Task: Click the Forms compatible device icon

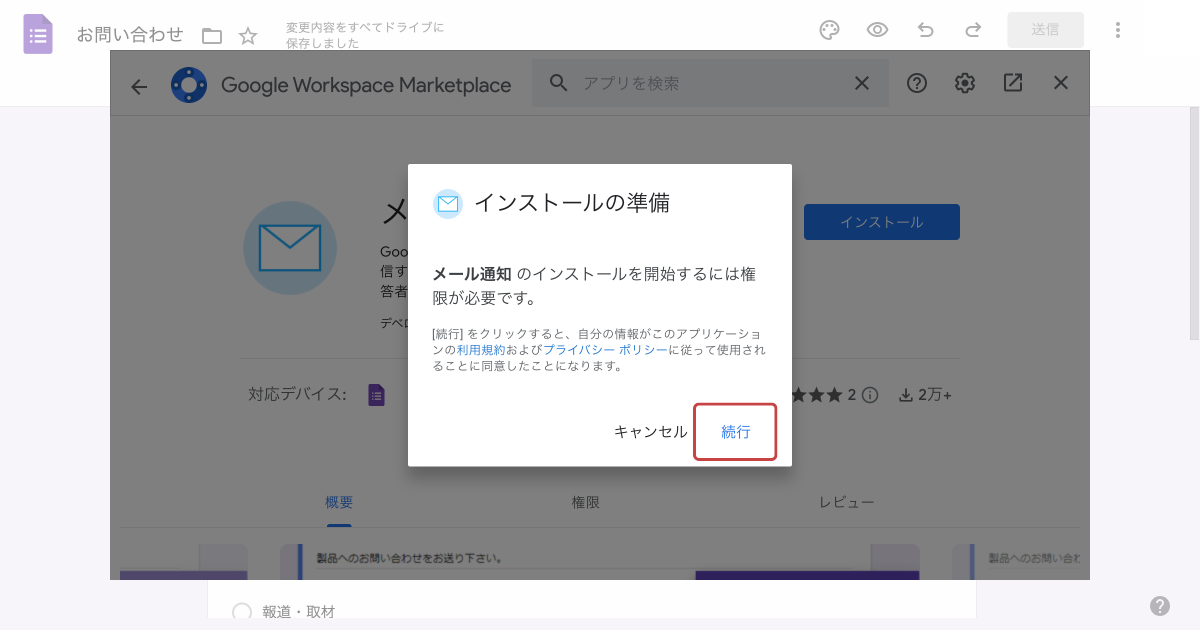Action: pos(376,395)
